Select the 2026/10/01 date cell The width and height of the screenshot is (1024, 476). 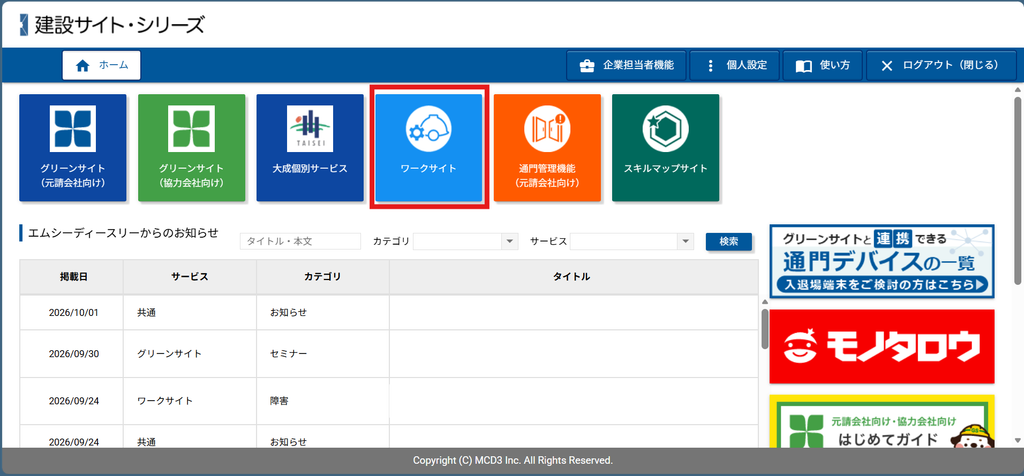[x=73, y=313]
